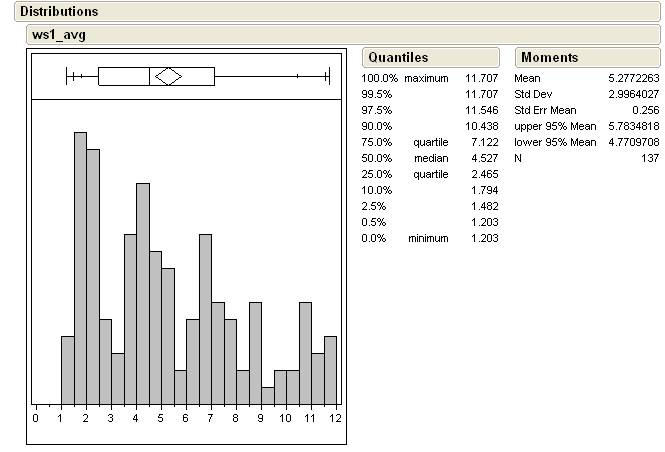Viewport: 665px width, 452px height.
Task: Collapse the Distributions outline header
Action: 59,12
